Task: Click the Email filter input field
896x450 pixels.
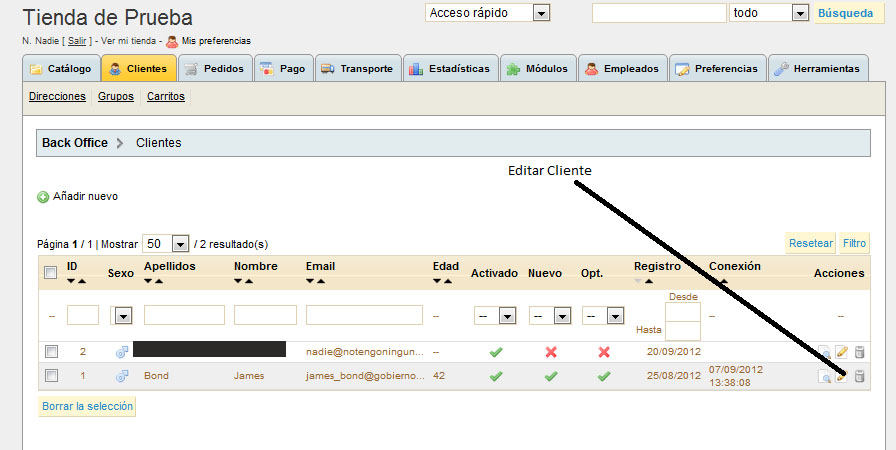Action: coord(364,315)
